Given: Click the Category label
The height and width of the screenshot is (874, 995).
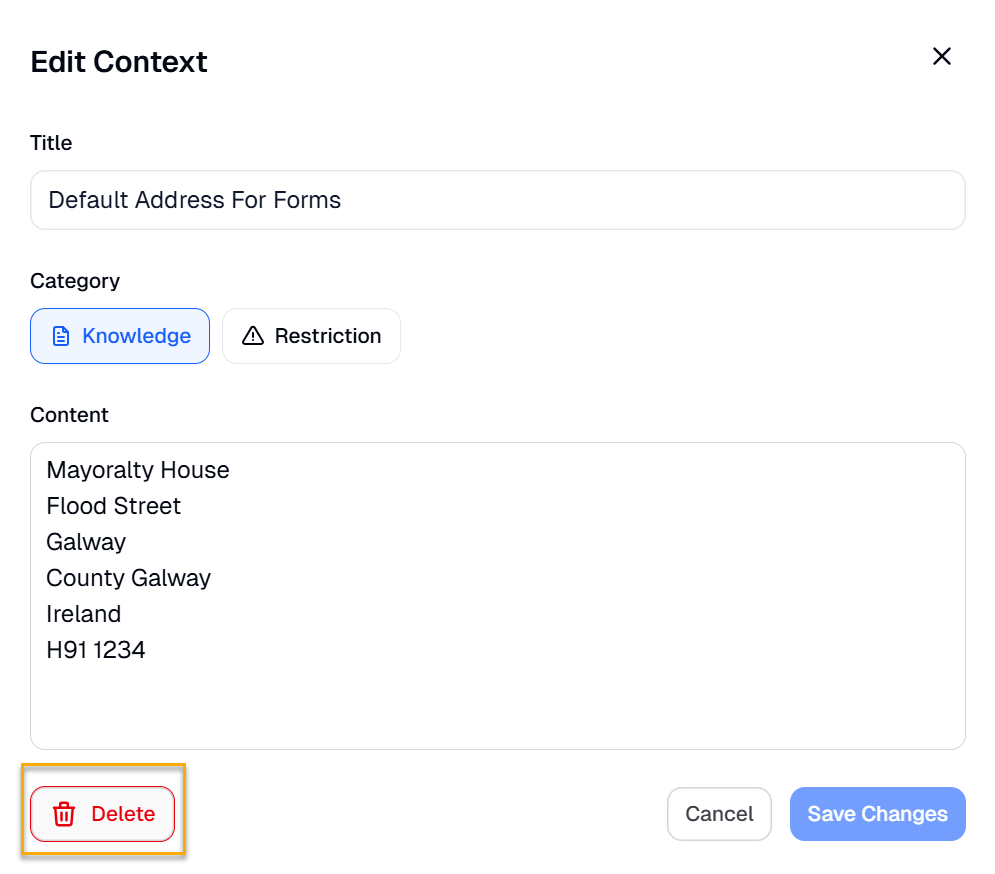Looking at the screenshot, I should pyautogui.click(x=75, y=281).
